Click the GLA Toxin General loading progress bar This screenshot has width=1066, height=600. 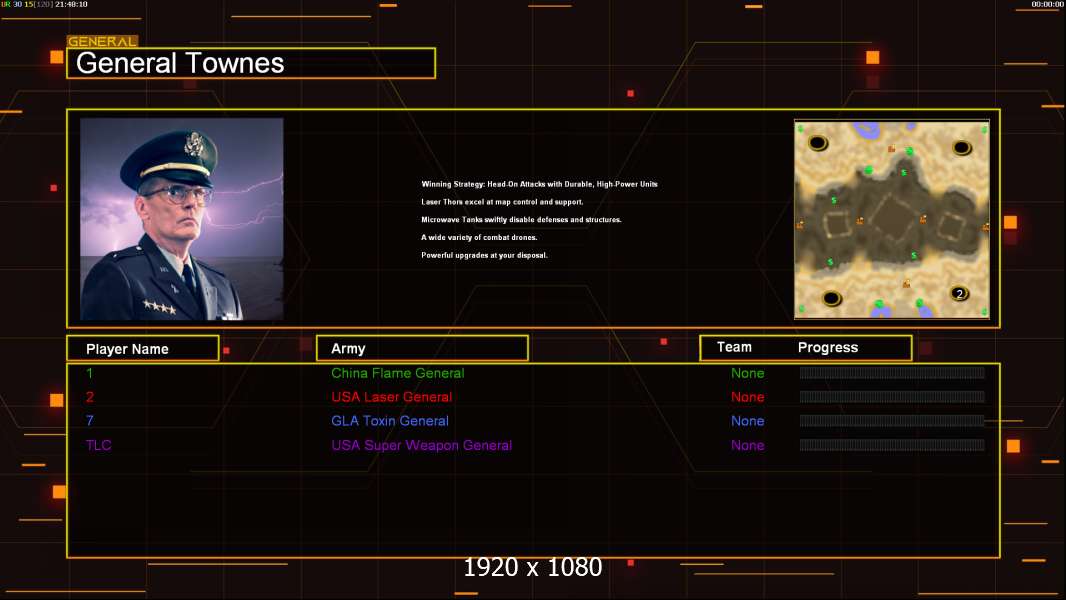pyautogui.click(x=892, y=421)
